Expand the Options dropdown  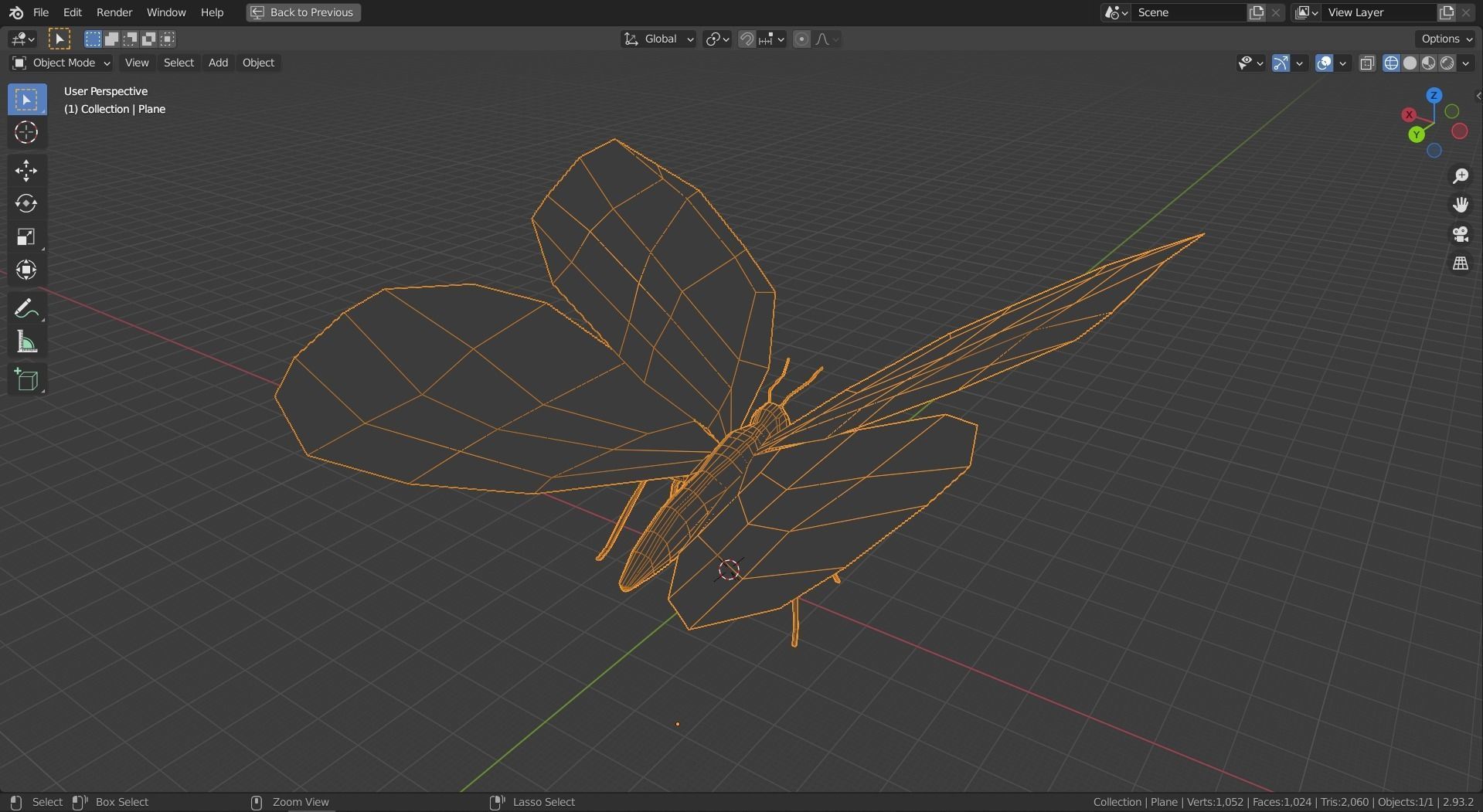pos(1445,38)
